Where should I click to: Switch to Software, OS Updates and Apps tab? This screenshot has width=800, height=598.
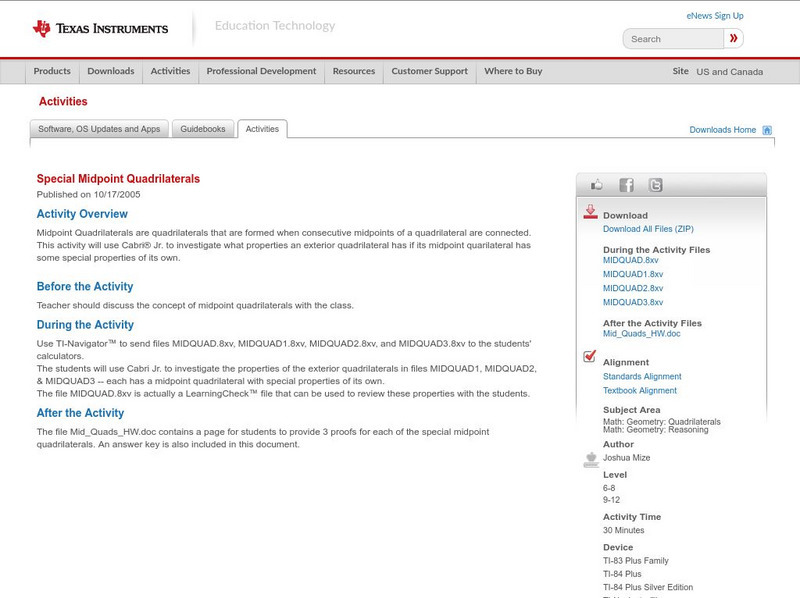tap(99, 129)
